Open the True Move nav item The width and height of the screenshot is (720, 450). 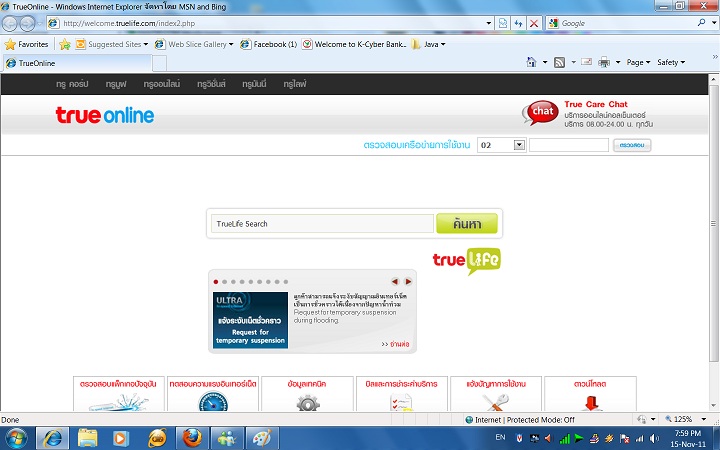click(116, 84)
